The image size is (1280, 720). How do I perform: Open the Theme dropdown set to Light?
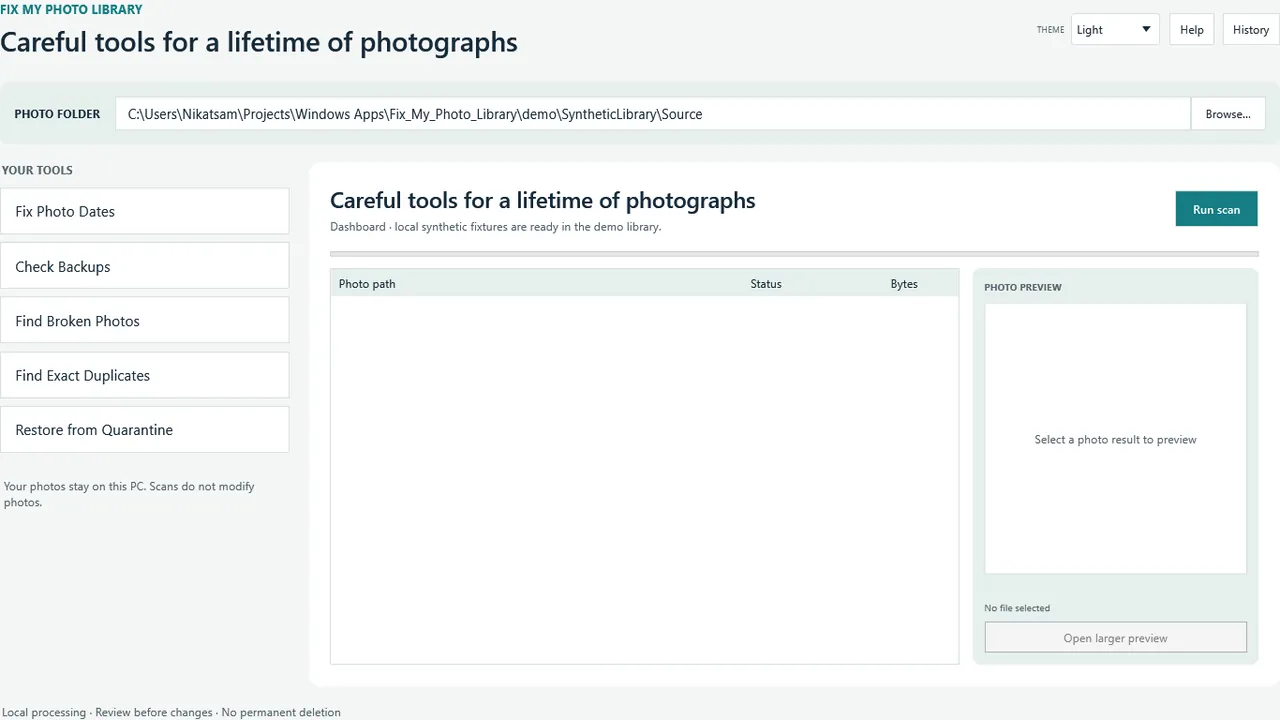[1115, 29]
